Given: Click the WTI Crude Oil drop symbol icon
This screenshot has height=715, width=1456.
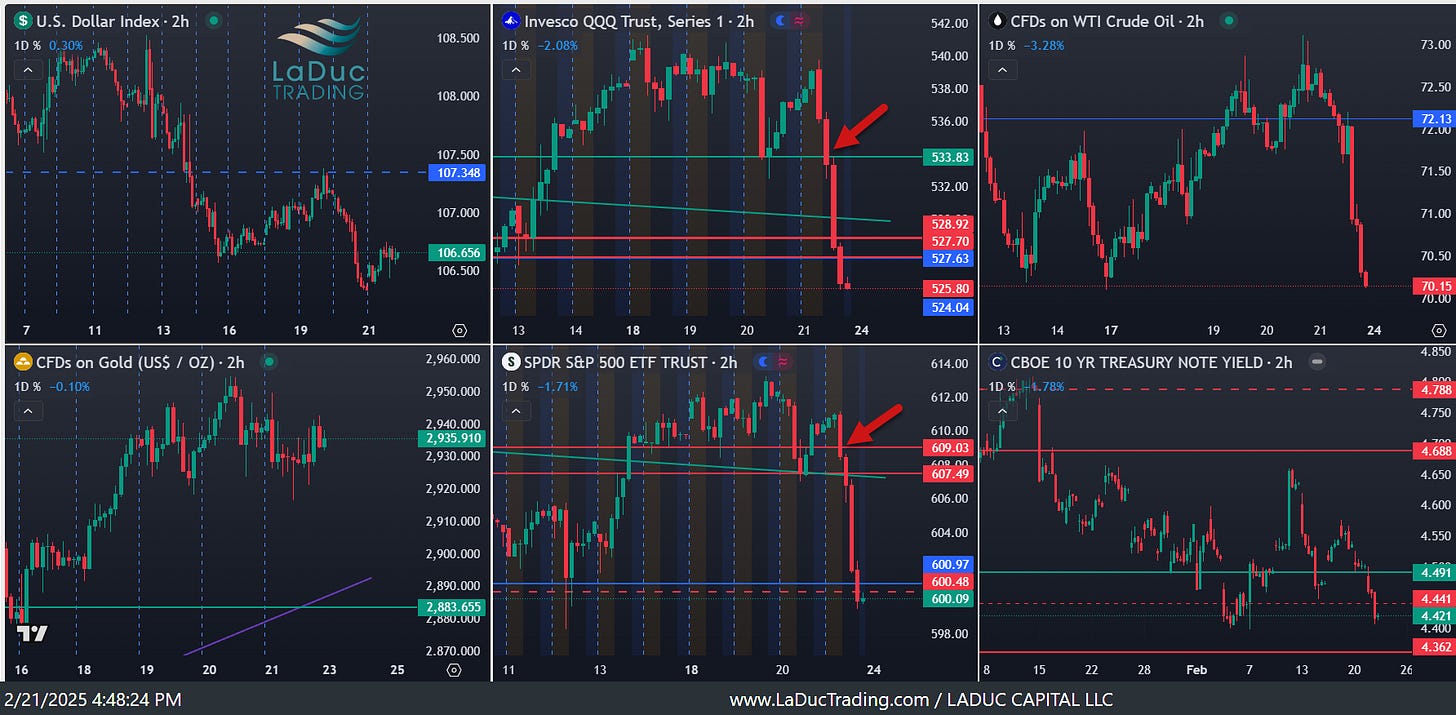Looking at the screenshot, I should tap(997, 20).
